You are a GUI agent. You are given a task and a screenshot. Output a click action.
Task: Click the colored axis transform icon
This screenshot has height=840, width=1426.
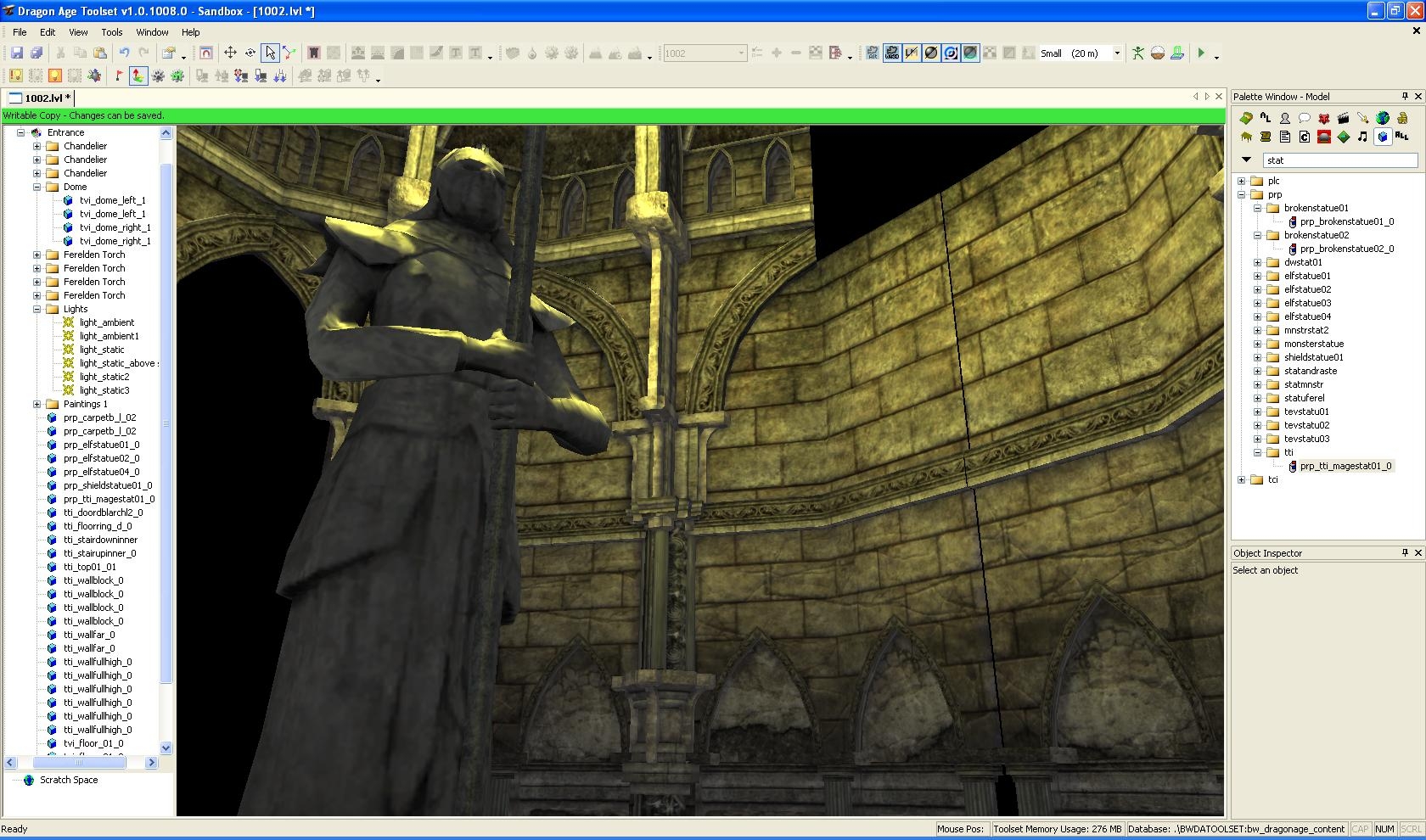289,53
